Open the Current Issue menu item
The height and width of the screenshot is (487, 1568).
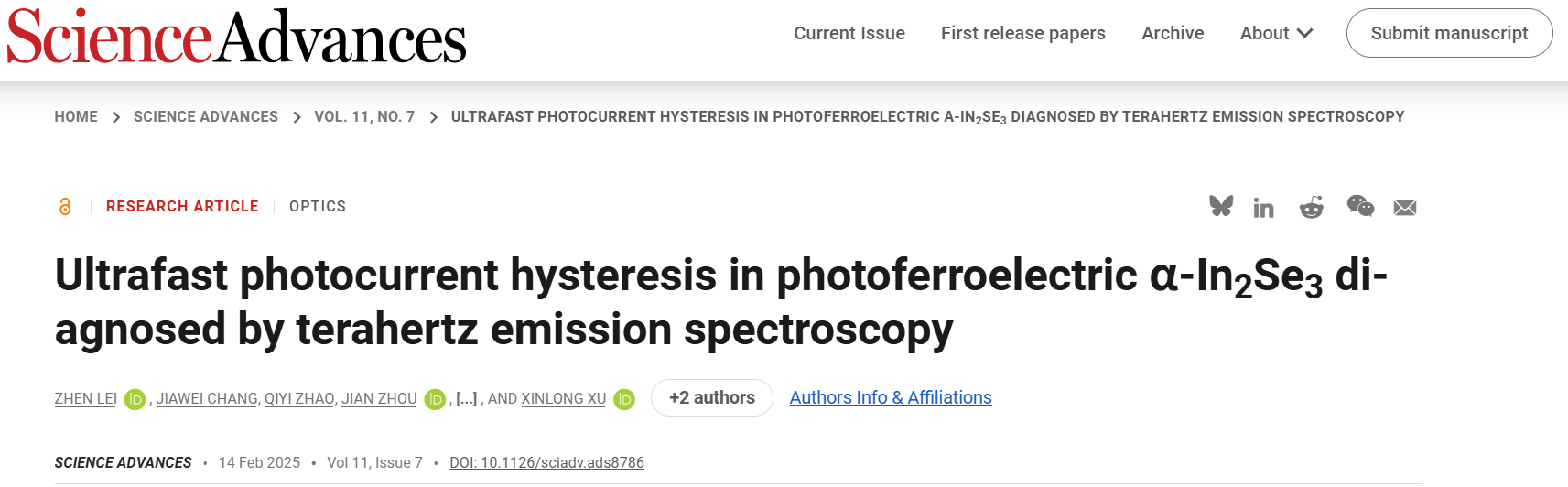pos(849,33)
